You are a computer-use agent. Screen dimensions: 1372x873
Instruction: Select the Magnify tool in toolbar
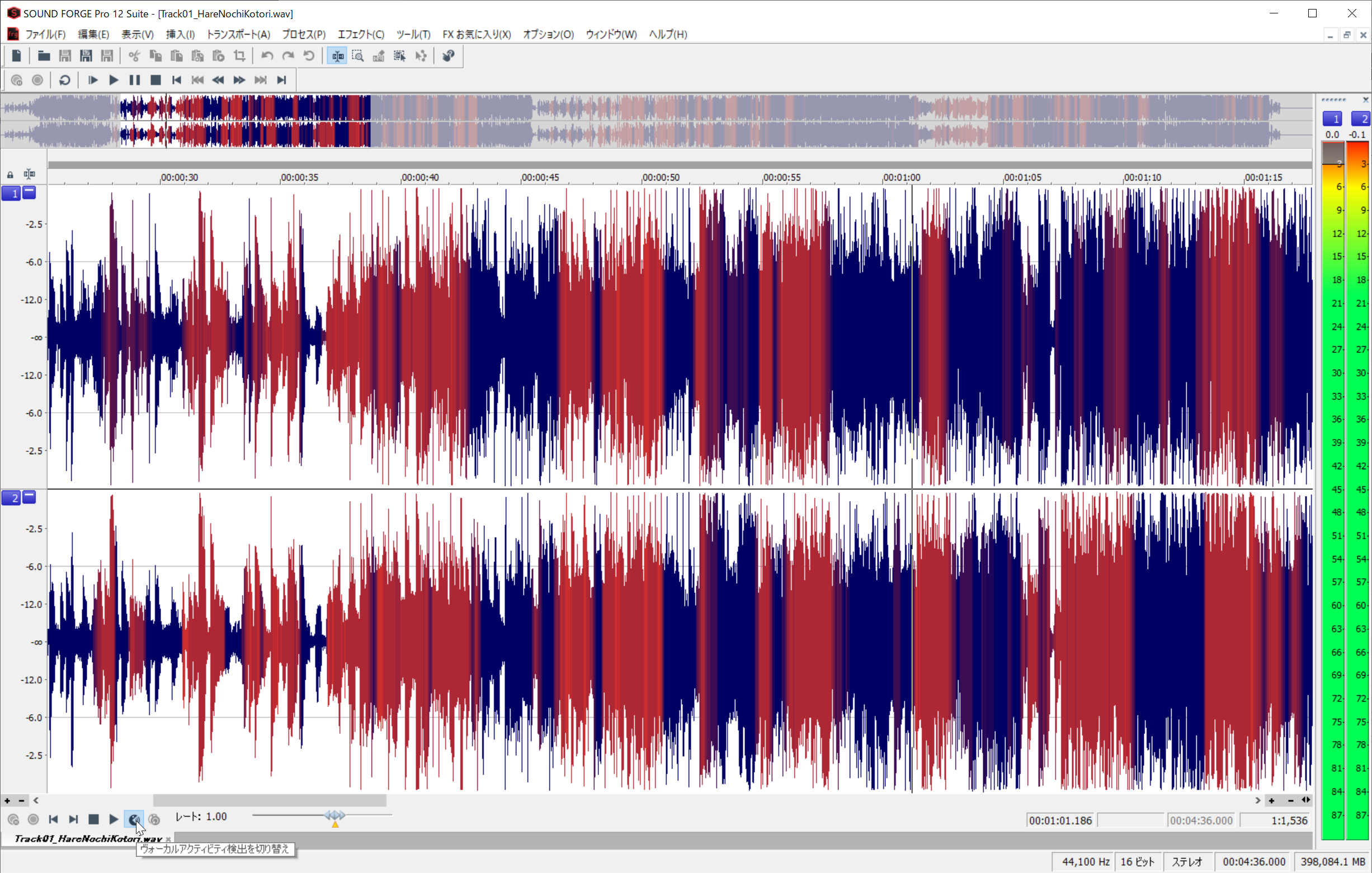[358, 56]
